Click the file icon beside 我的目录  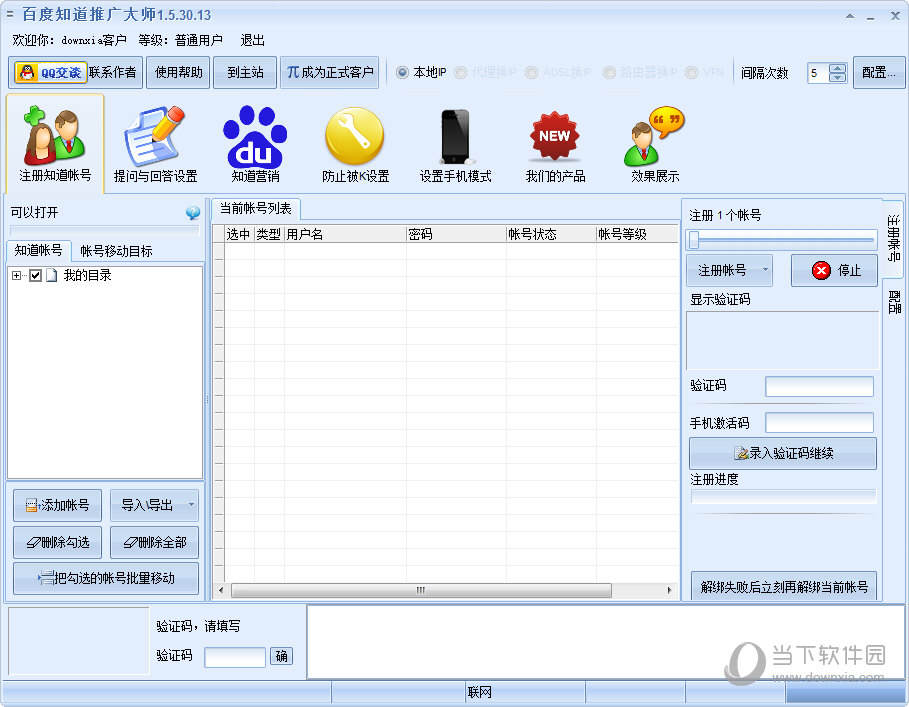coord(52,275)
